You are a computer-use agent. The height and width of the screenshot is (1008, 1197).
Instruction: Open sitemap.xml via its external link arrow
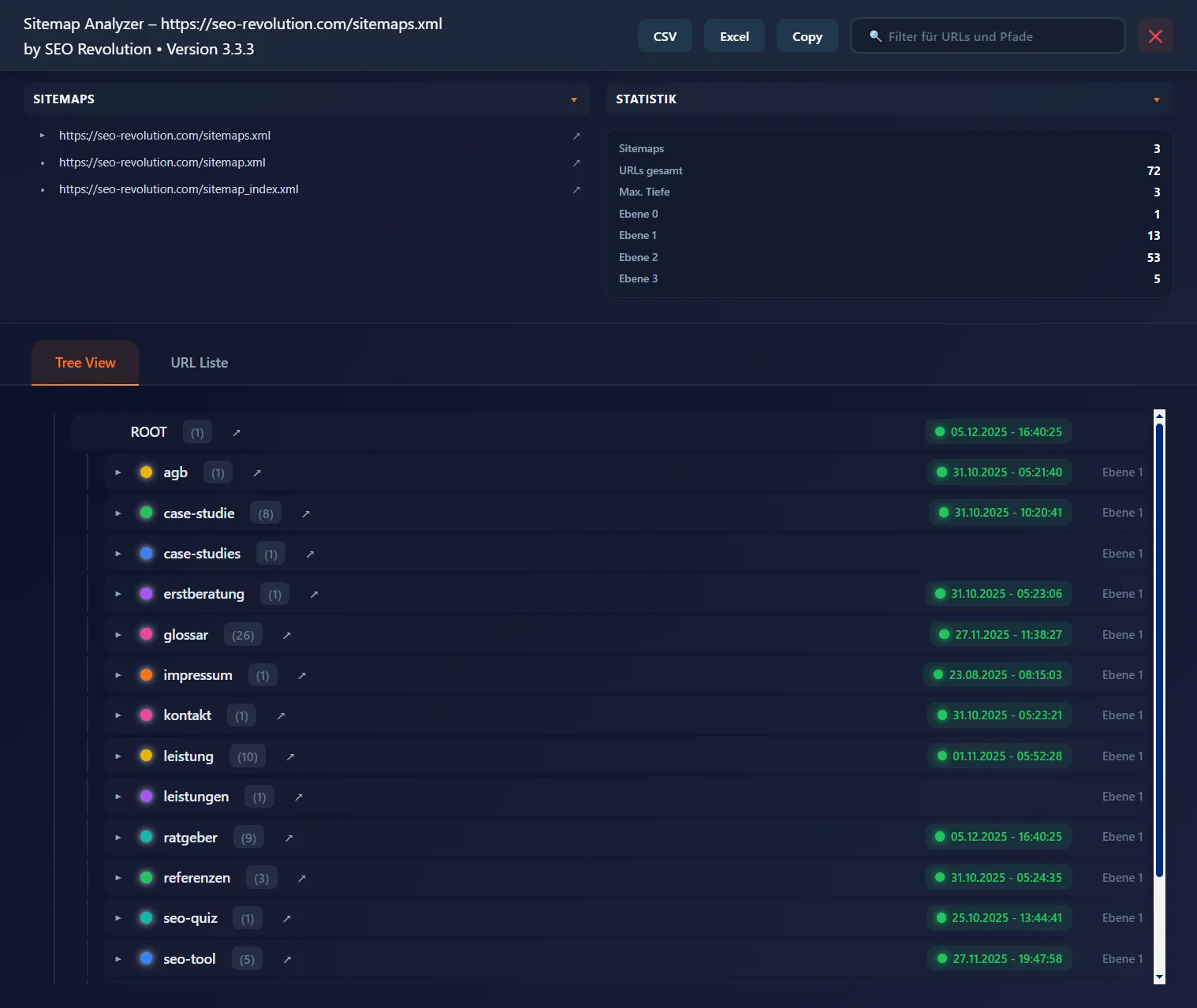[x=576, y=162]
